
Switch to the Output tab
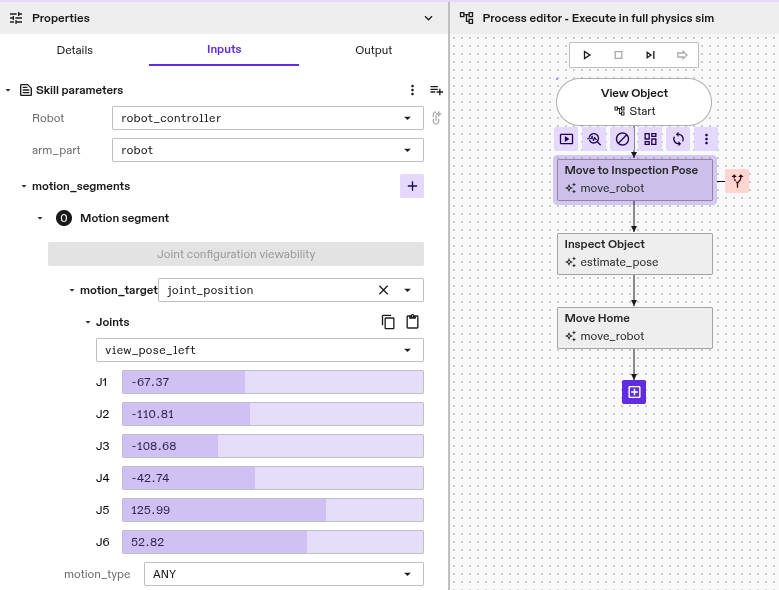pyautogui.click(x=373, y=50)
